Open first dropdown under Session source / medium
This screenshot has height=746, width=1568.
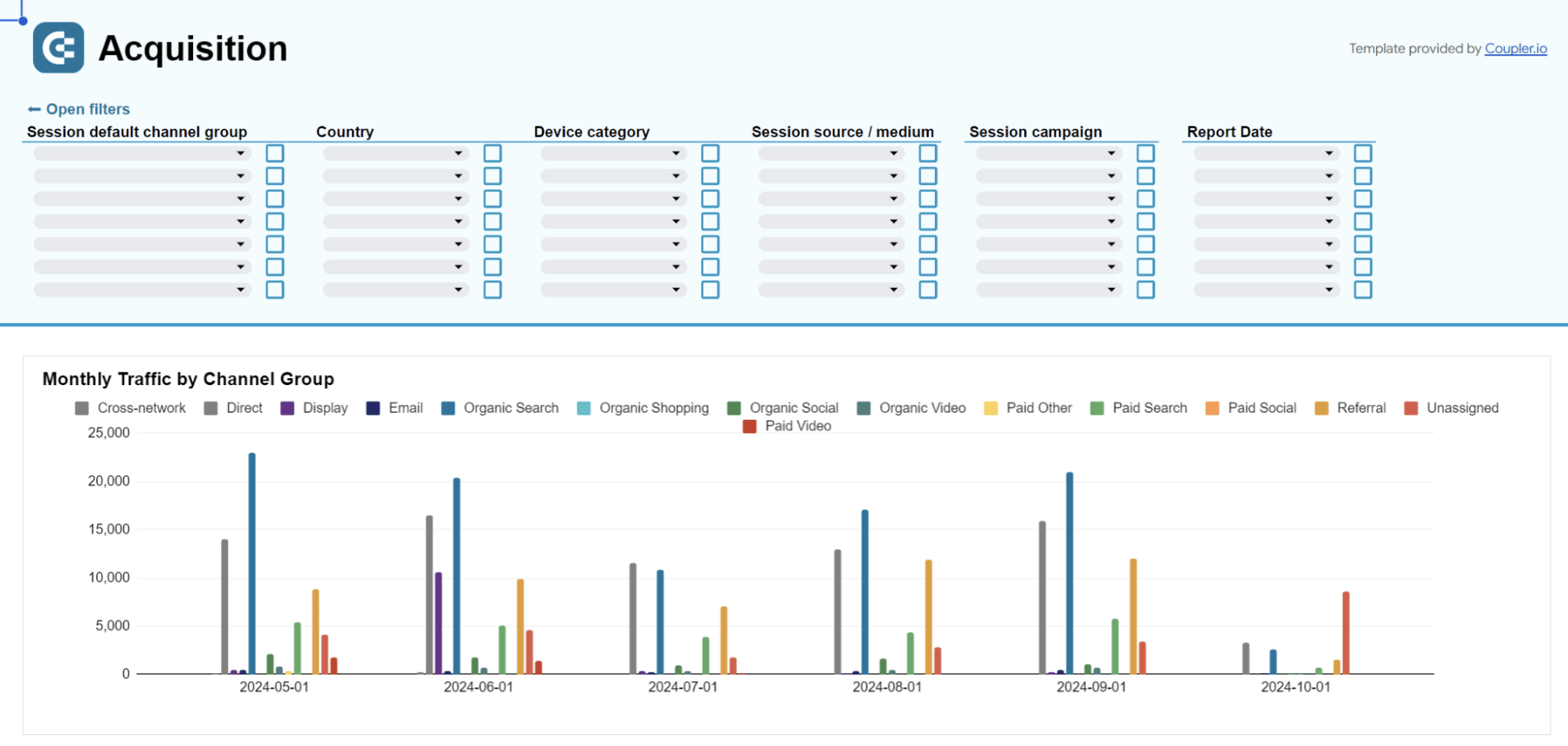831,154
